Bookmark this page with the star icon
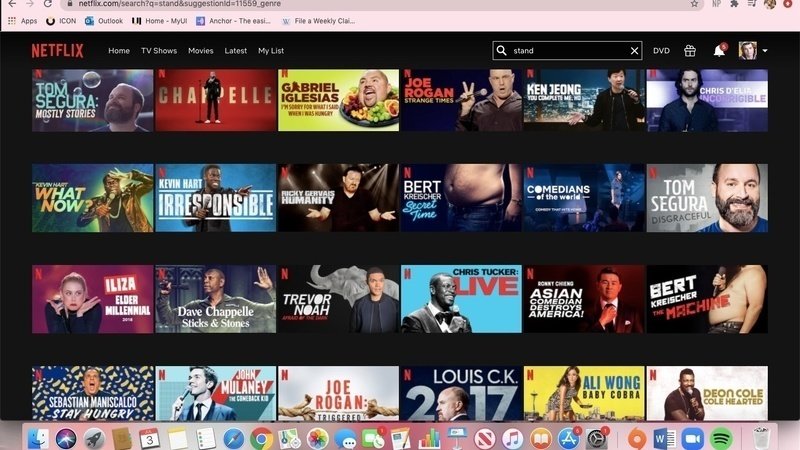This screenshot has height=450, width=800. (x=694, y=4)
